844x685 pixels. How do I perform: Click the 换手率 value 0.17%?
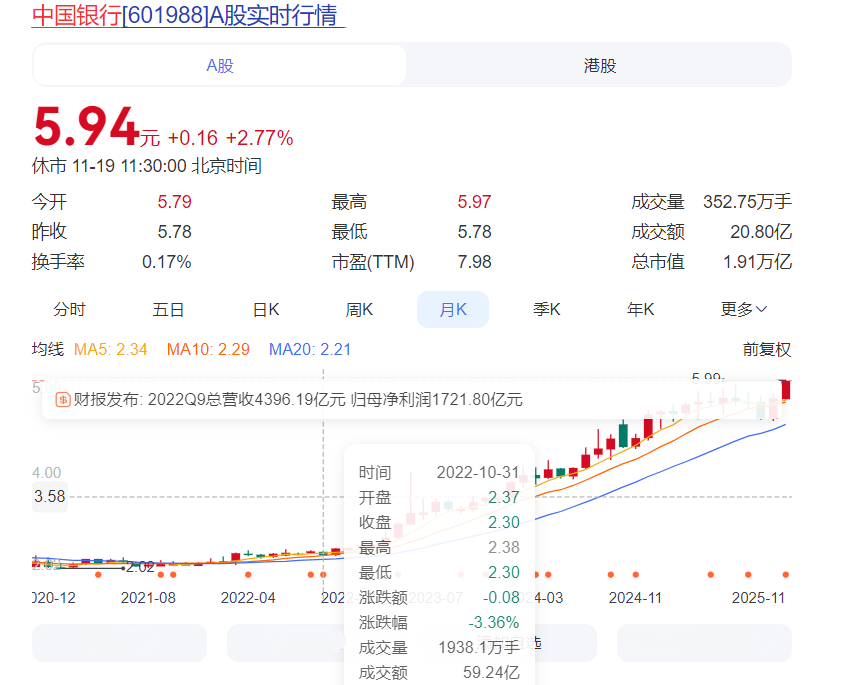[167, 262]
